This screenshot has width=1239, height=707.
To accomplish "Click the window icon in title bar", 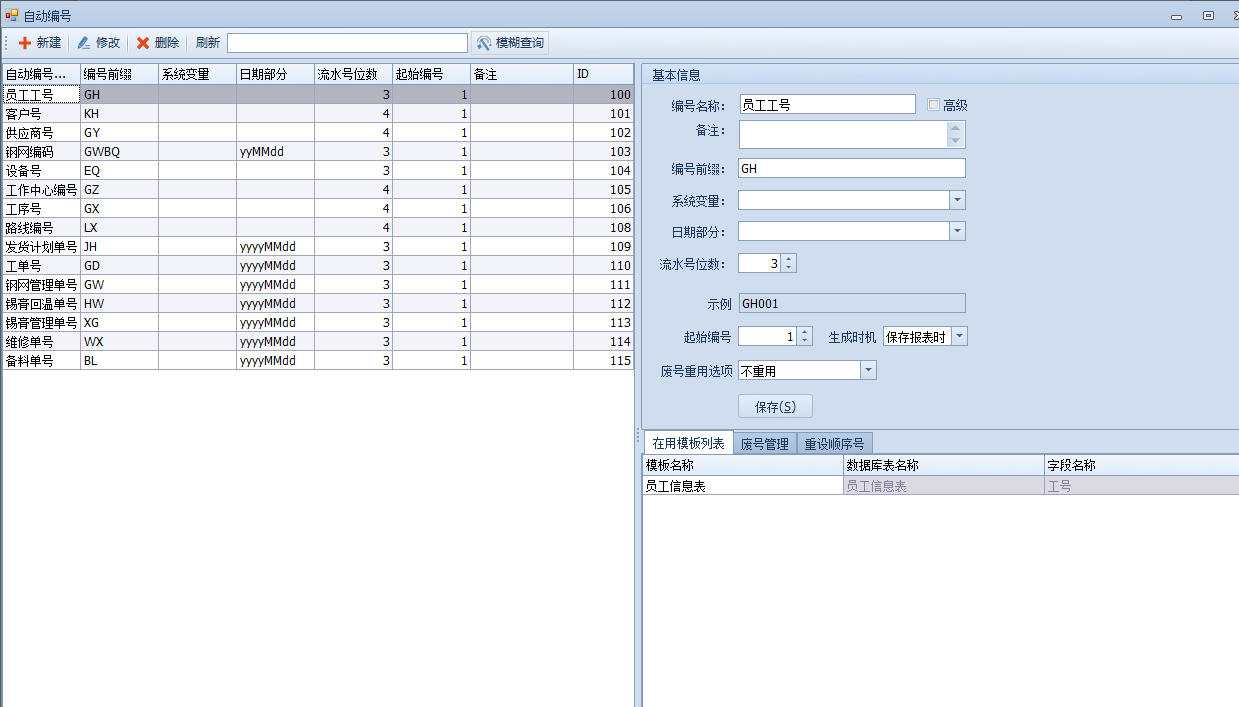I will (11, 15).
